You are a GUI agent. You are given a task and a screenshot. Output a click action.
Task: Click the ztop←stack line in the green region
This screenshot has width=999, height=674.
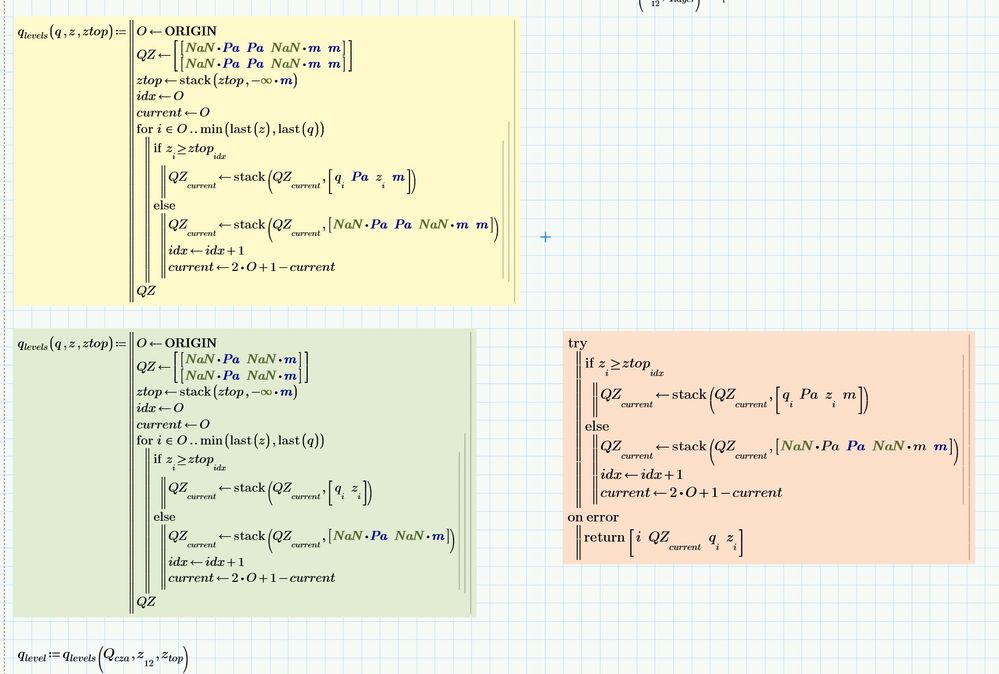pyautogui.click(x=217, y=392)
